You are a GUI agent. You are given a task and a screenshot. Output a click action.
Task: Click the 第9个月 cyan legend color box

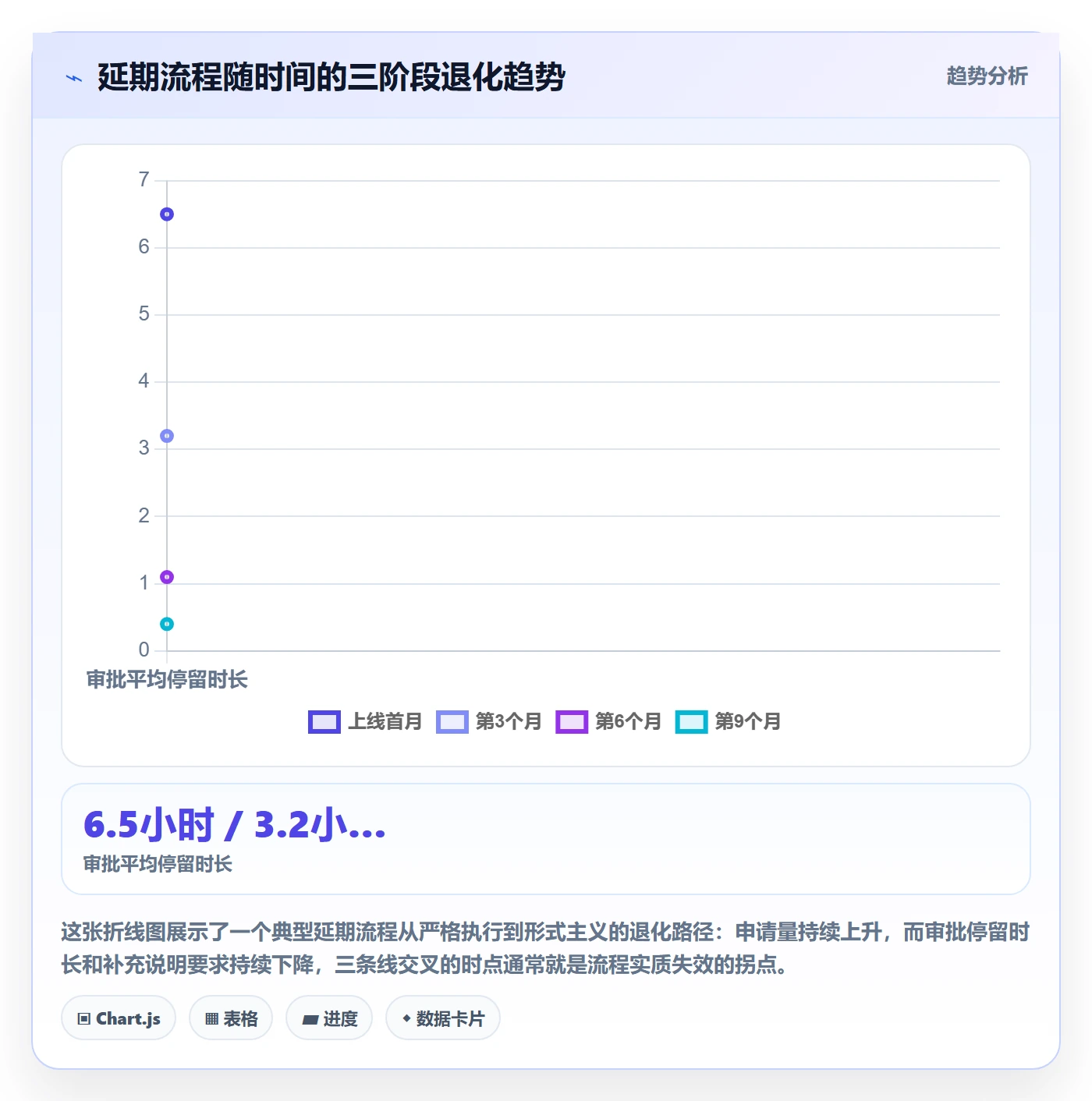tap(692, 722)
